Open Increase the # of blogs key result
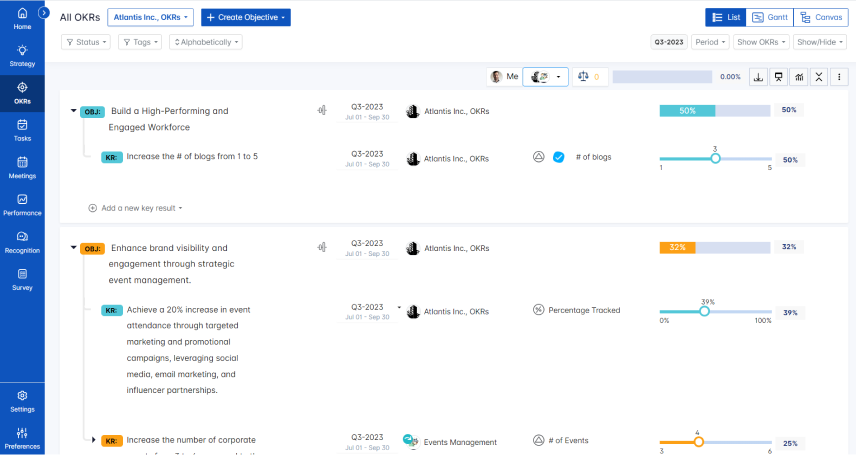Viewport: 856px width, 455px height. pos(192,156)
